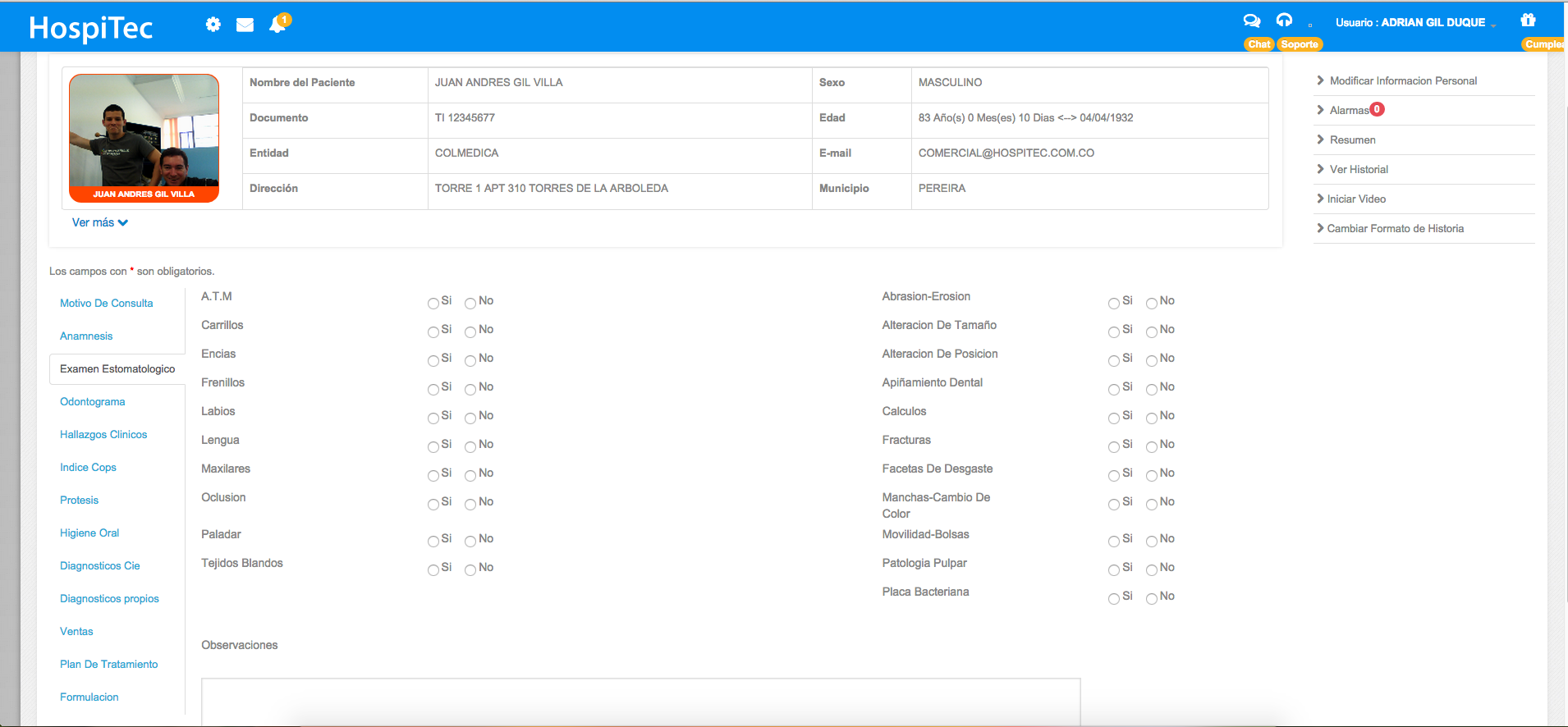Select Si for A.T.M
1568x727 pixels.
[433, 304]
